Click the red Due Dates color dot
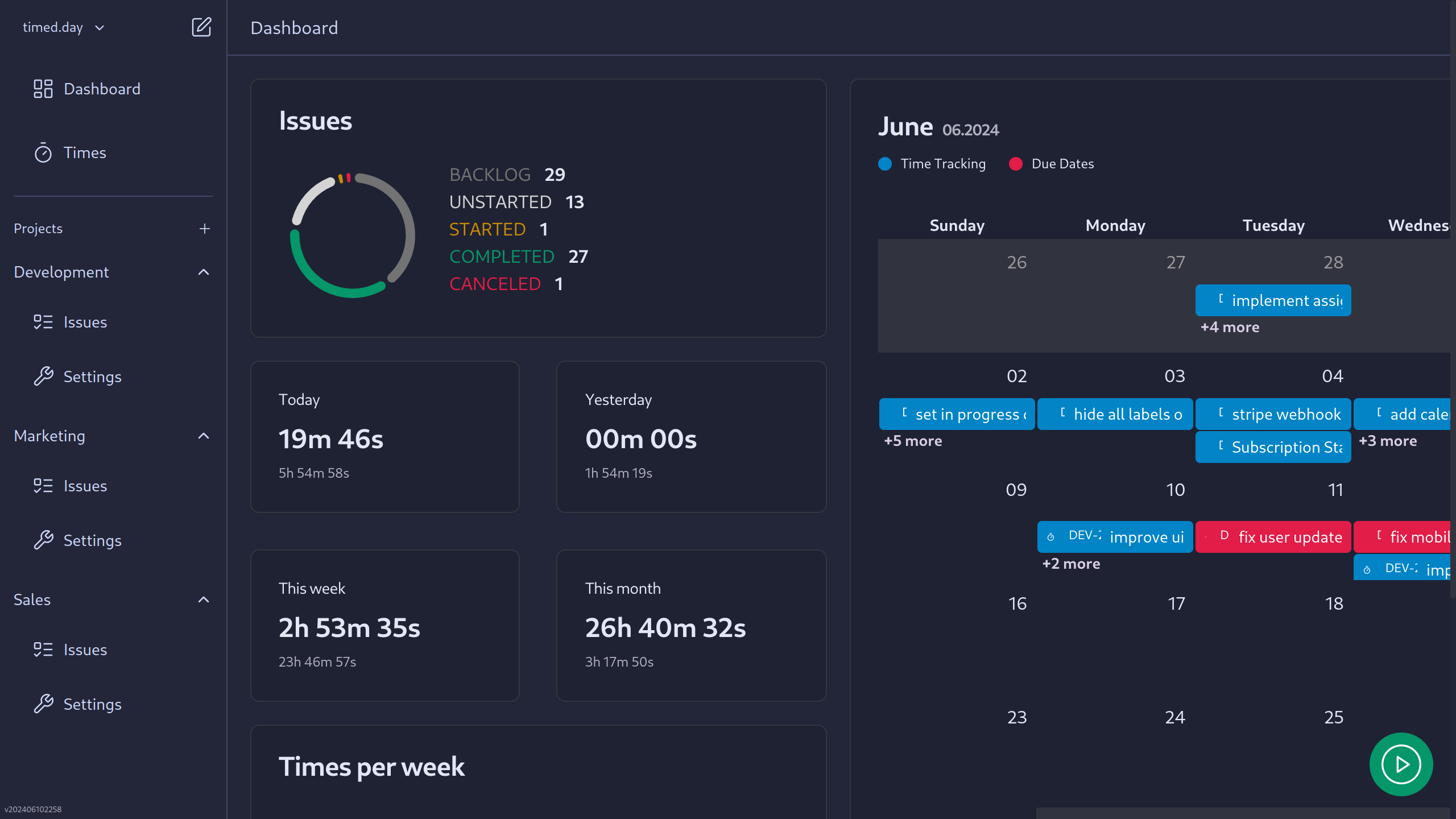 [x=1016, y=164]
